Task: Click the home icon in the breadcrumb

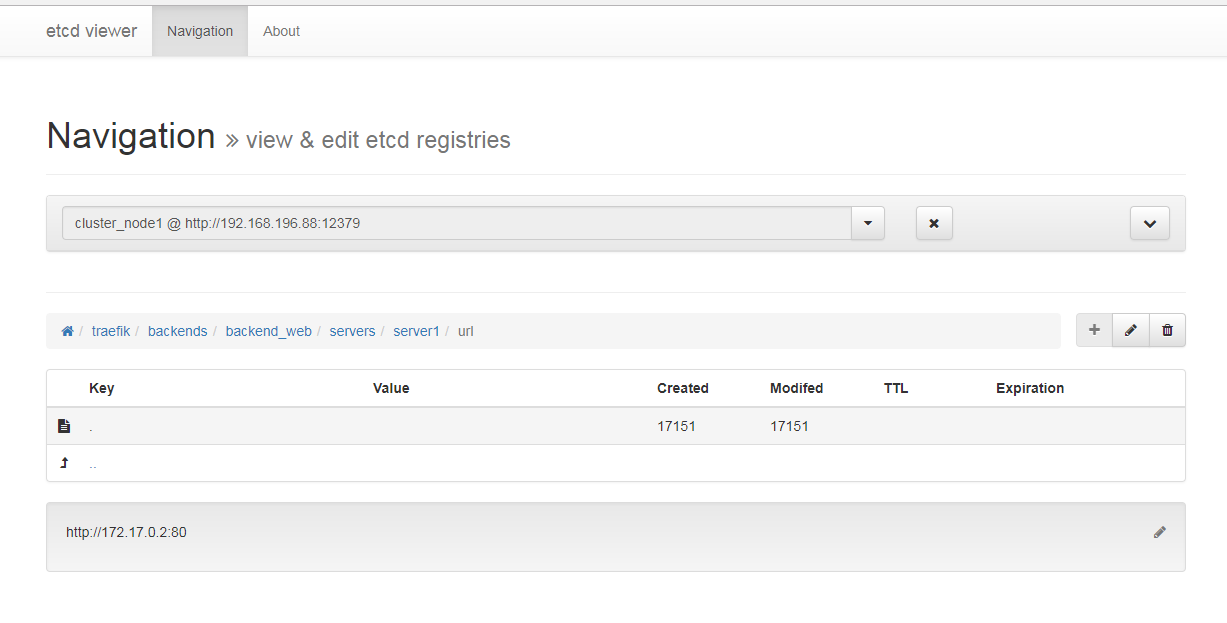Action: [67, 330]
